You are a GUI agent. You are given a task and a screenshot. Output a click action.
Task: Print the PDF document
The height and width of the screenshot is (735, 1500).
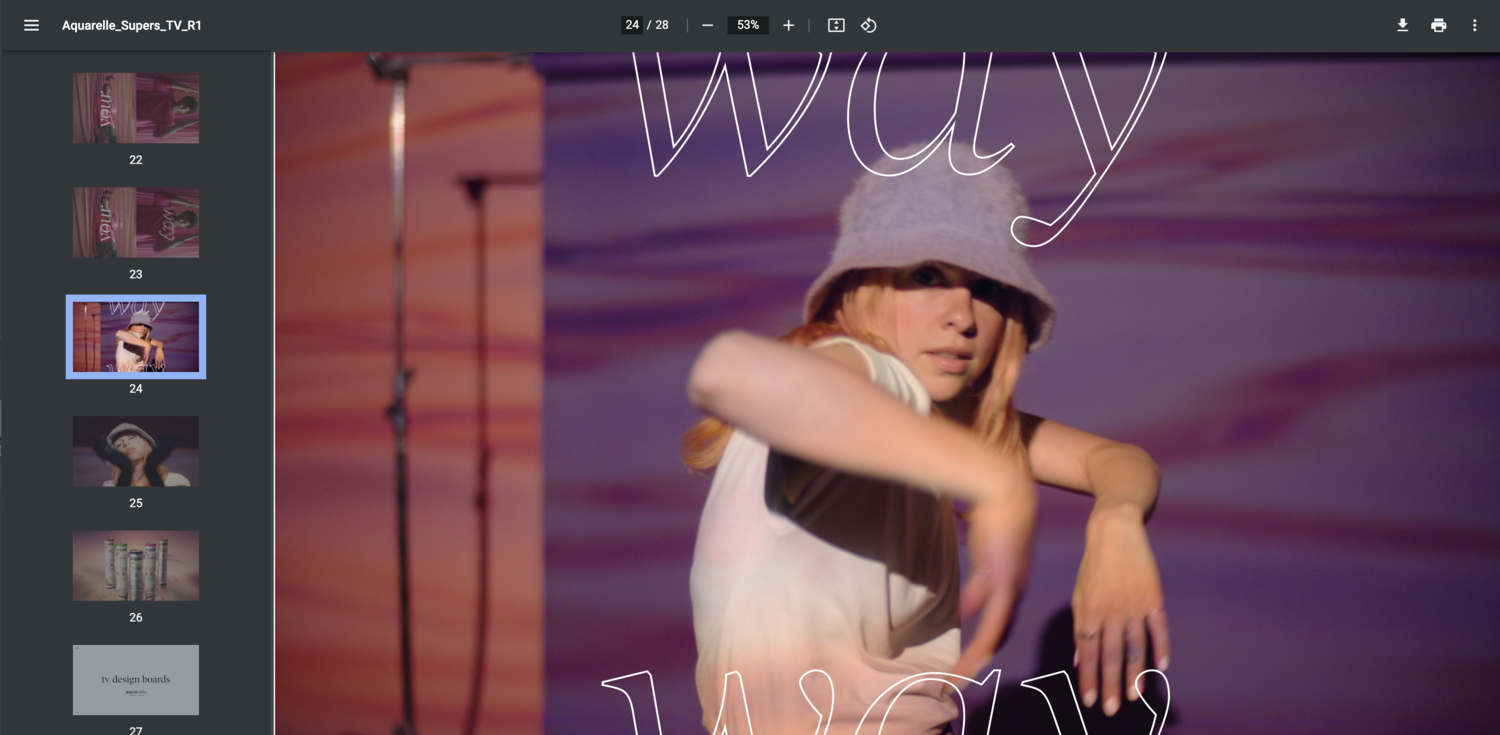(1439, 25)
